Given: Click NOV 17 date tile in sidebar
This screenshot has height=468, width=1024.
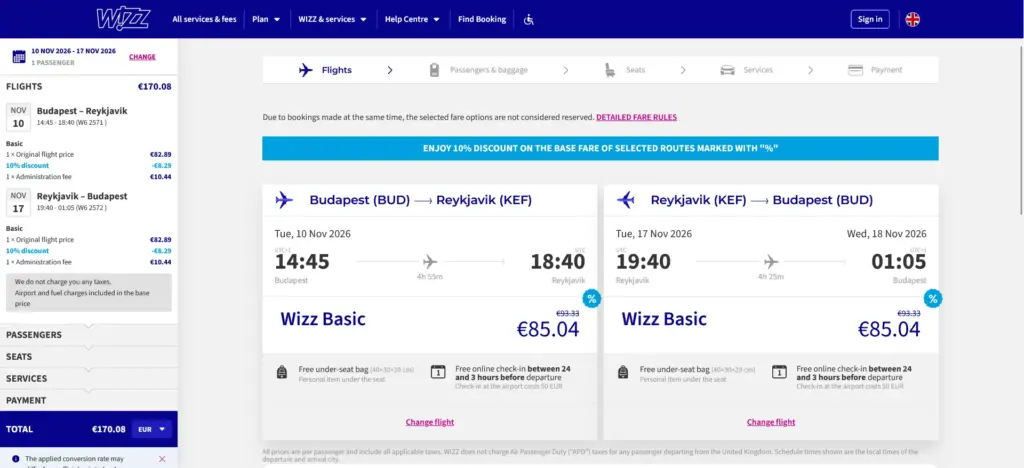Looking at the screenshot, I should (18, 203).
